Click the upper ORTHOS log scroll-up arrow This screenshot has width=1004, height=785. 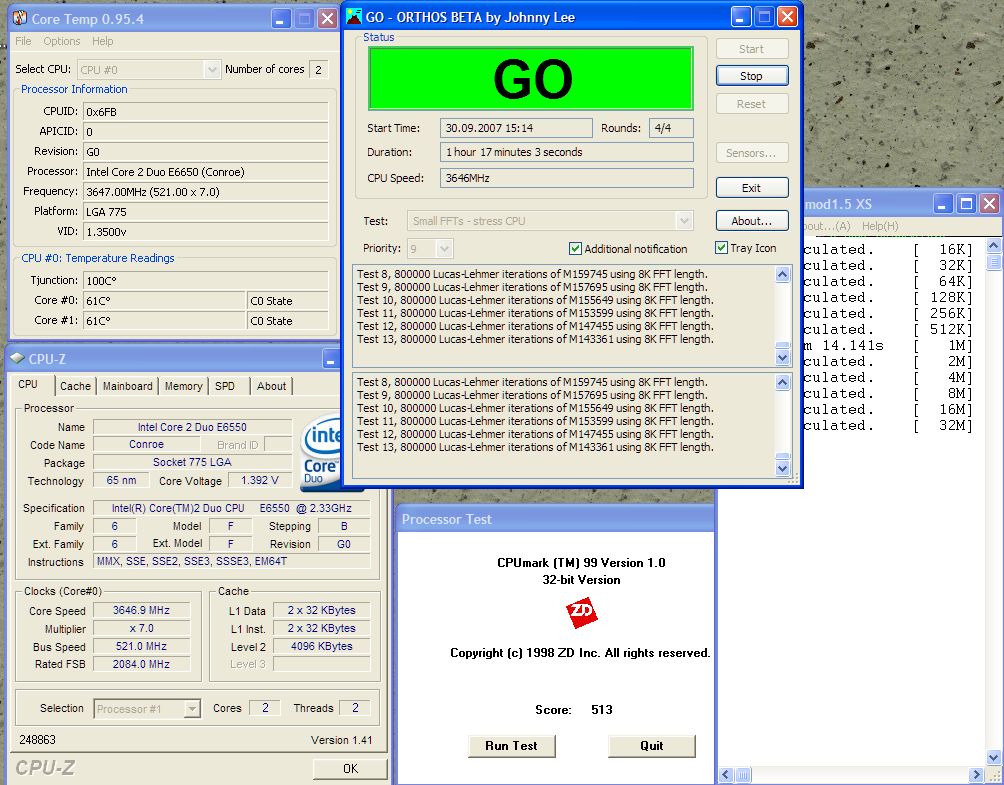coord(782,275)
